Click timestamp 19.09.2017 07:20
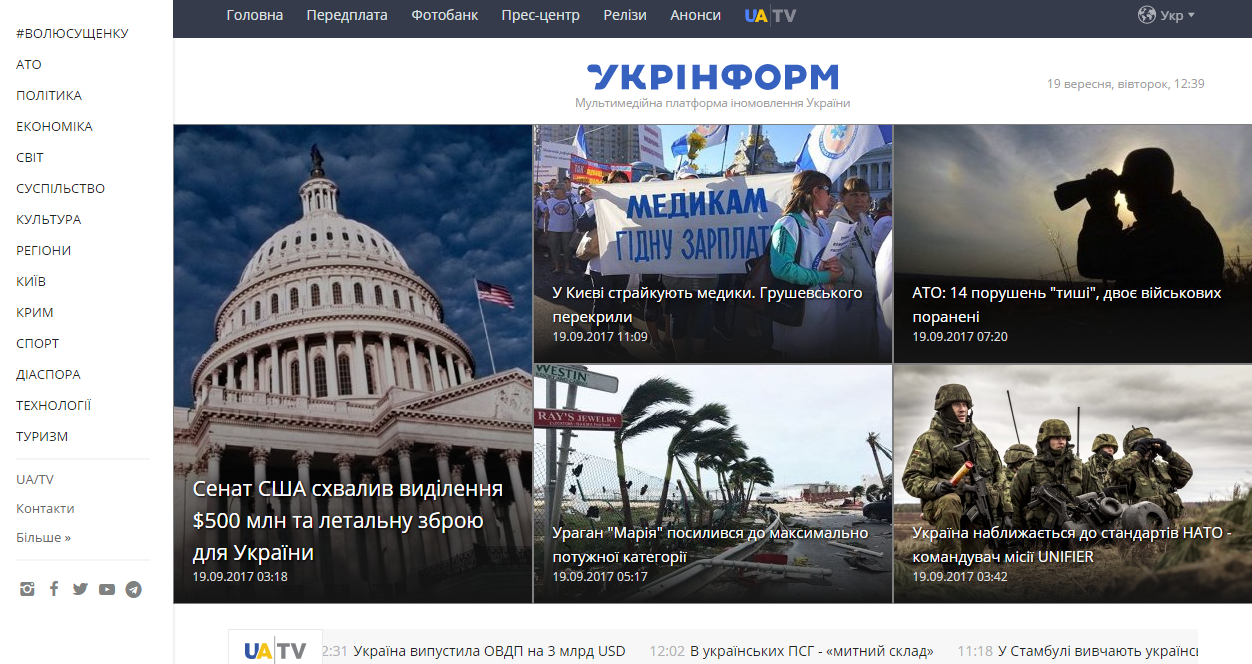 pyautogui.click(x=960, y=337)
